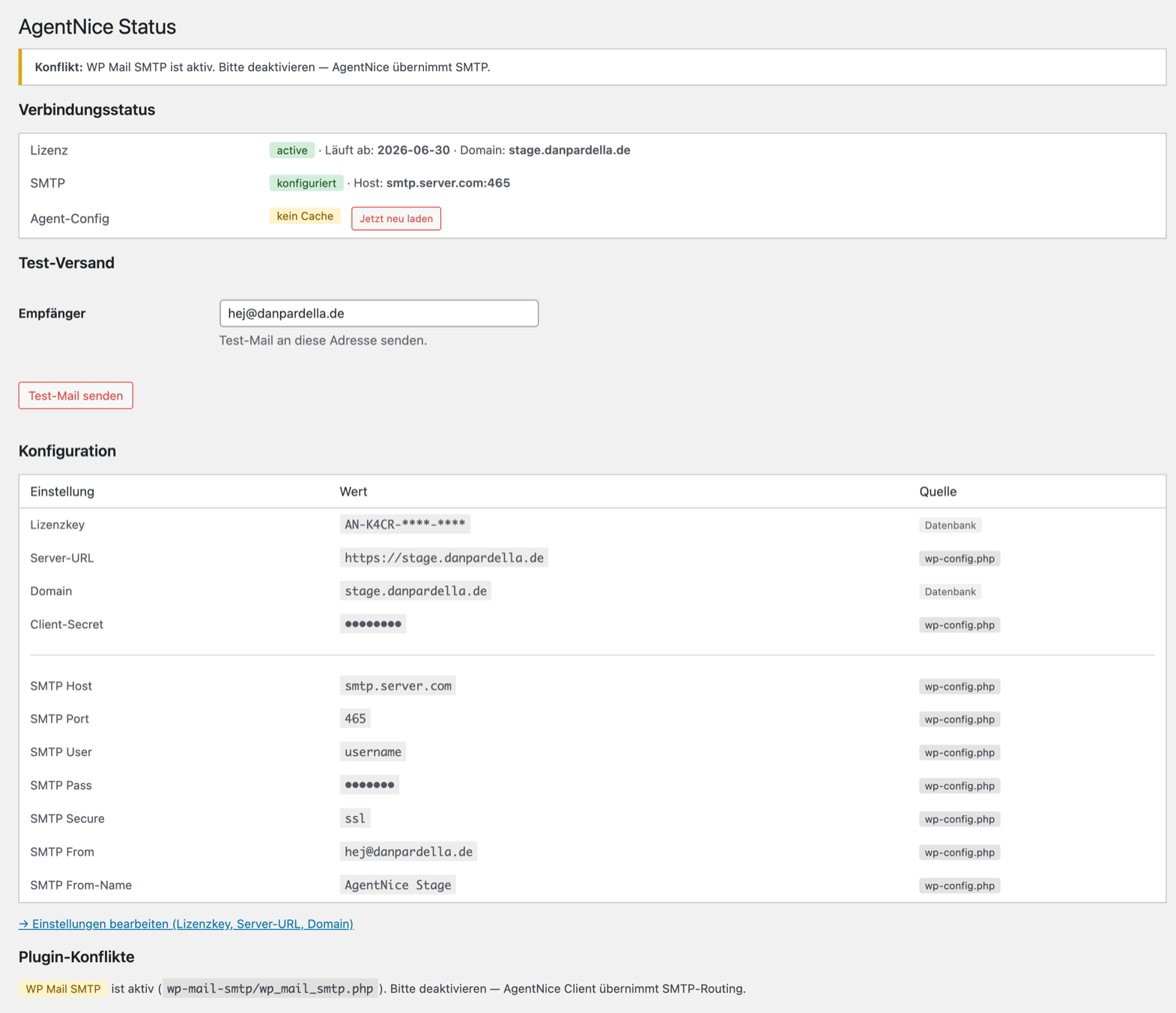Click the 'Verbindungsstatus' section heading
This screenshot has height=1013, width=1176.
click(87, 109)
